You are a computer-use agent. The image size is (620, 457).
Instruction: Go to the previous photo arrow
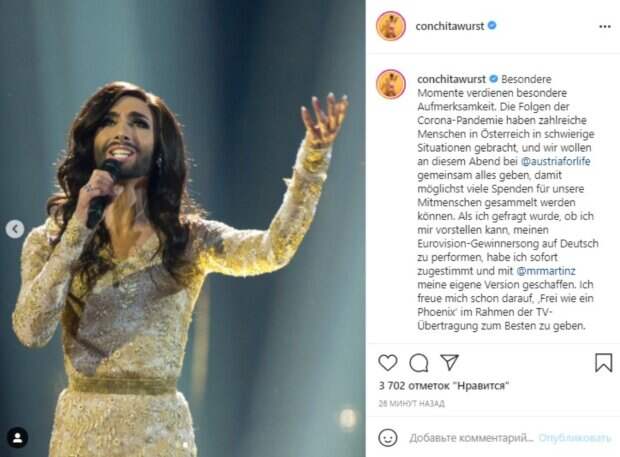15,229
